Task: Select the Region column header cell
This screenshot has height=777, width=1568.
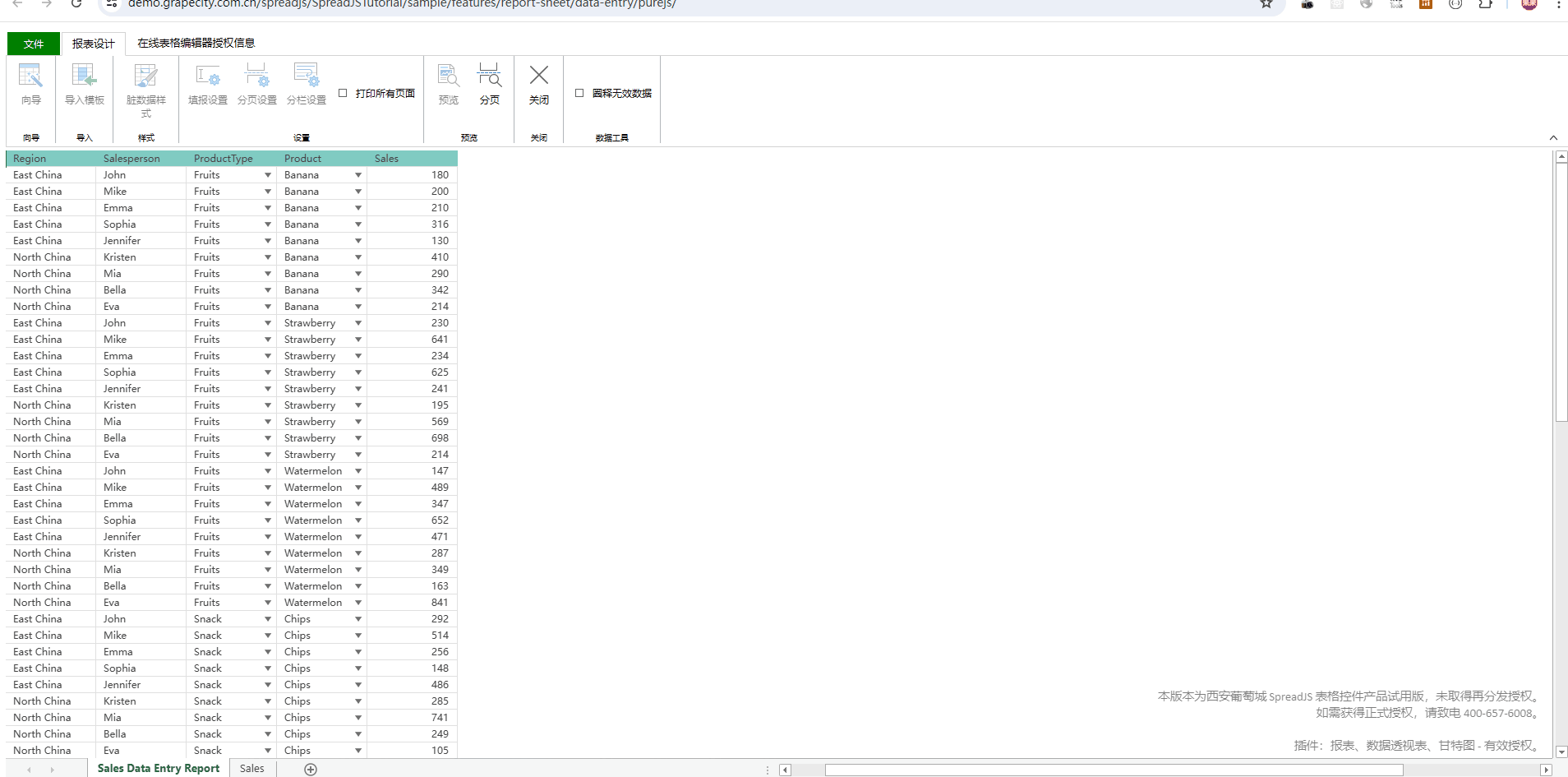Action: point(51,159)
